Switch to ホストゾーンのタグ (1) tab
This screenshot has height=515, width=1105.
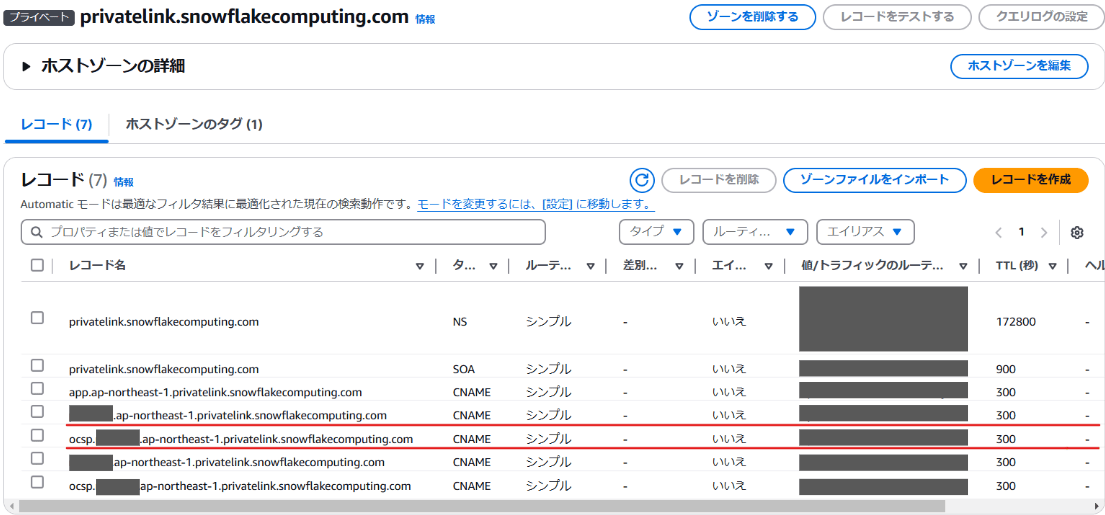[194, 125]
